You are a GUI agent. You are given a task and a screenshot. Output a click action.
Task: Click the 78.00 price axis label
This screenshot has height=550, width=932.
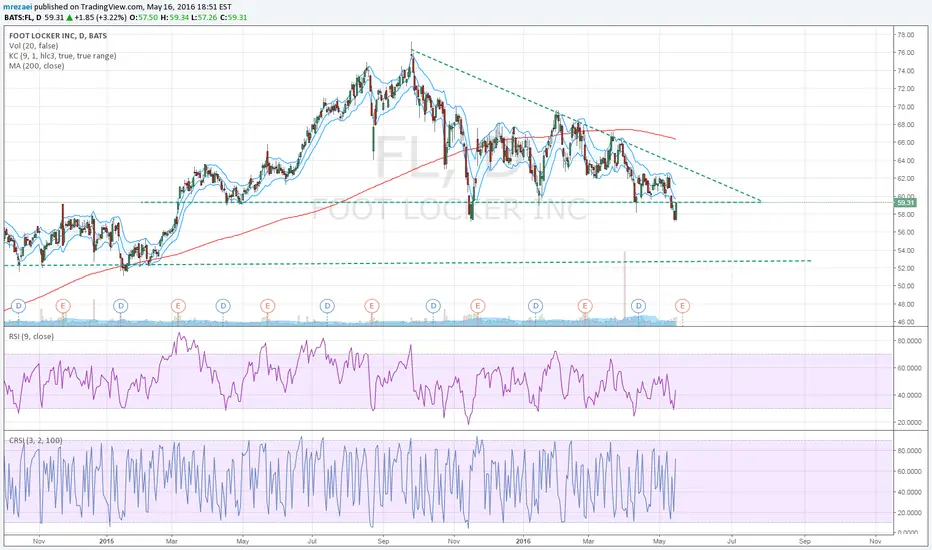(x=906, y=35)
